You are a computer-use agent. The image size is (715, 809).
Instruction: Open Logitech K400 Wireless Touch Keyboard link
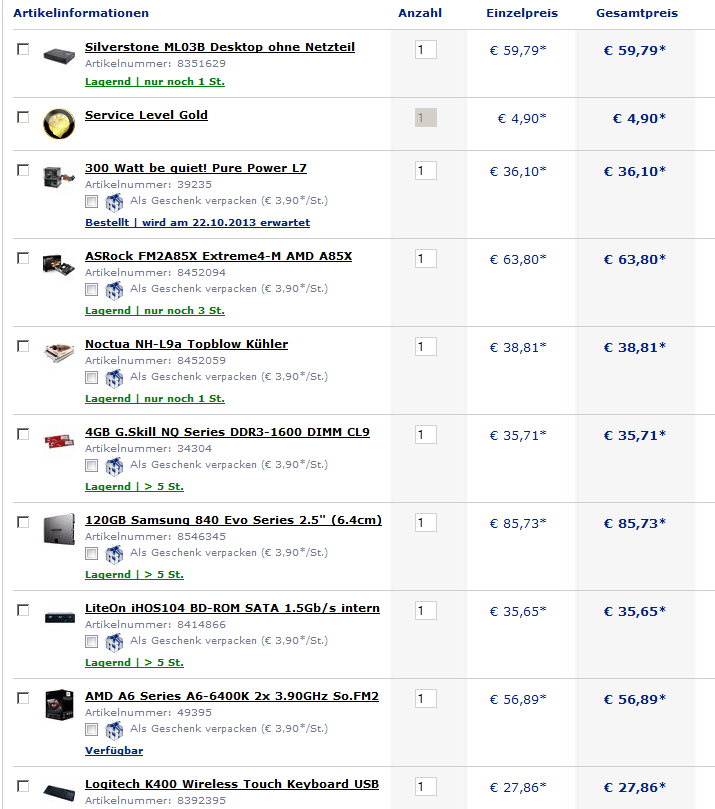(x=232, y=784)
